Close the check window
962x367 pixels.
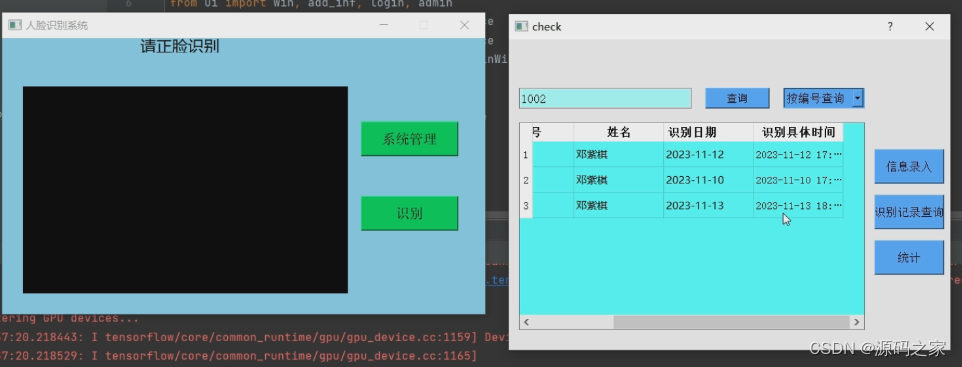929,26
